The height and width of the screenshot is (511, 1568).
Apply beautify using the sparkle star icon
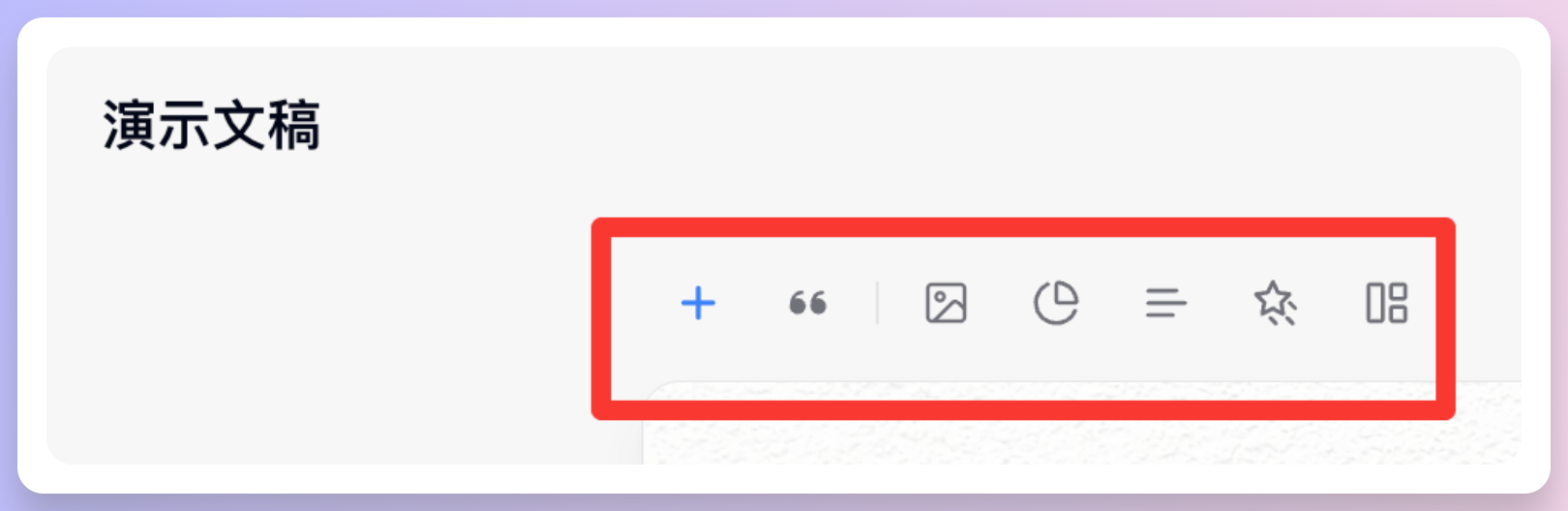tap(1276, 303)
